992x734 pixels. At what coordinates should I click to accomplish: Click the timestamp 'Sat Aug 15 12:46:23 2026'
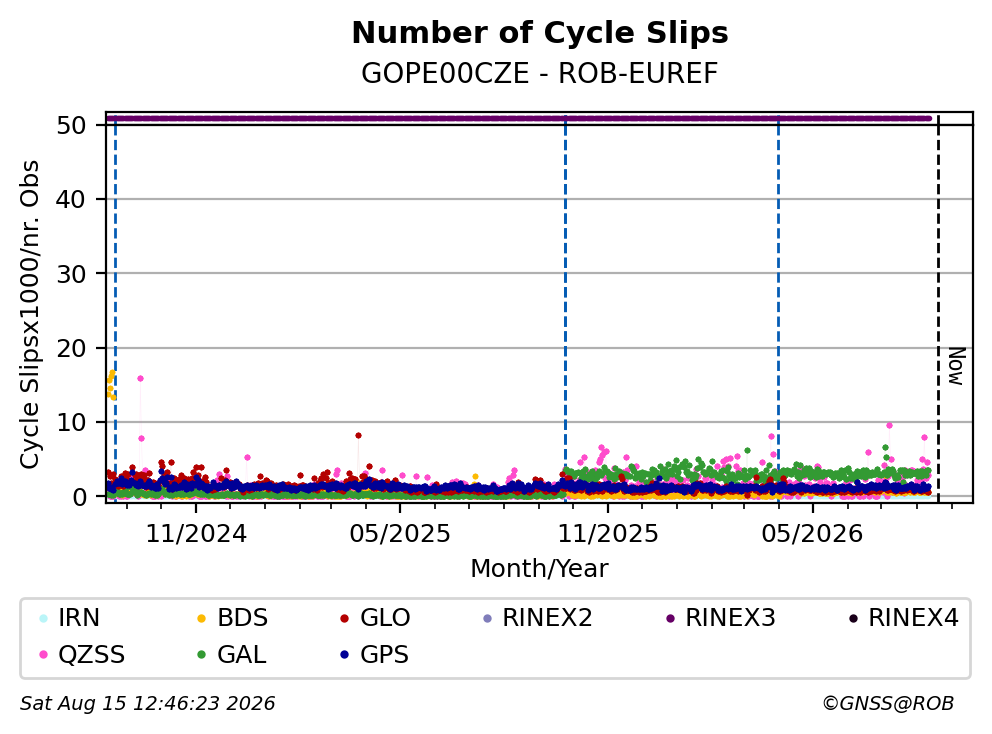tap(147, 704)
